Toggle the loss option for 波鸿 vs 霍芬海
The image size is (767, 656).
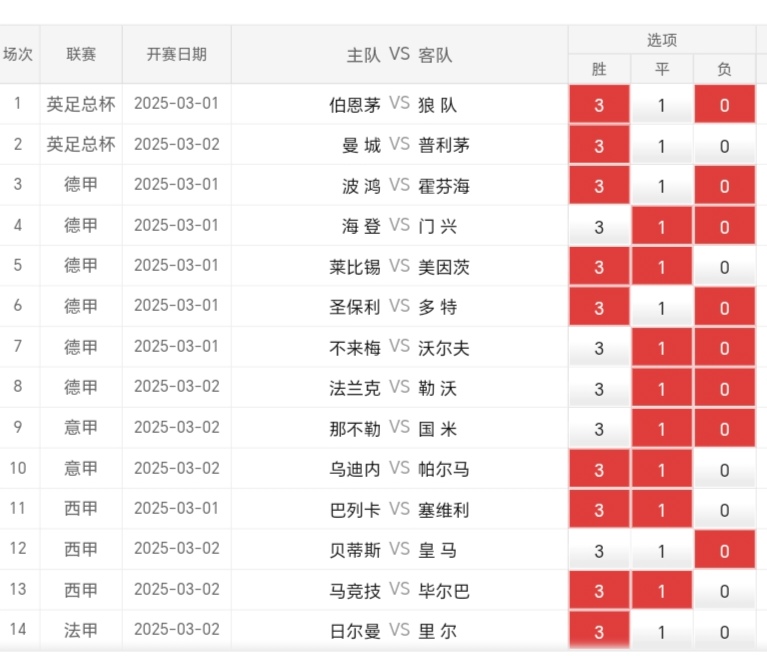(x=724, y=186)
